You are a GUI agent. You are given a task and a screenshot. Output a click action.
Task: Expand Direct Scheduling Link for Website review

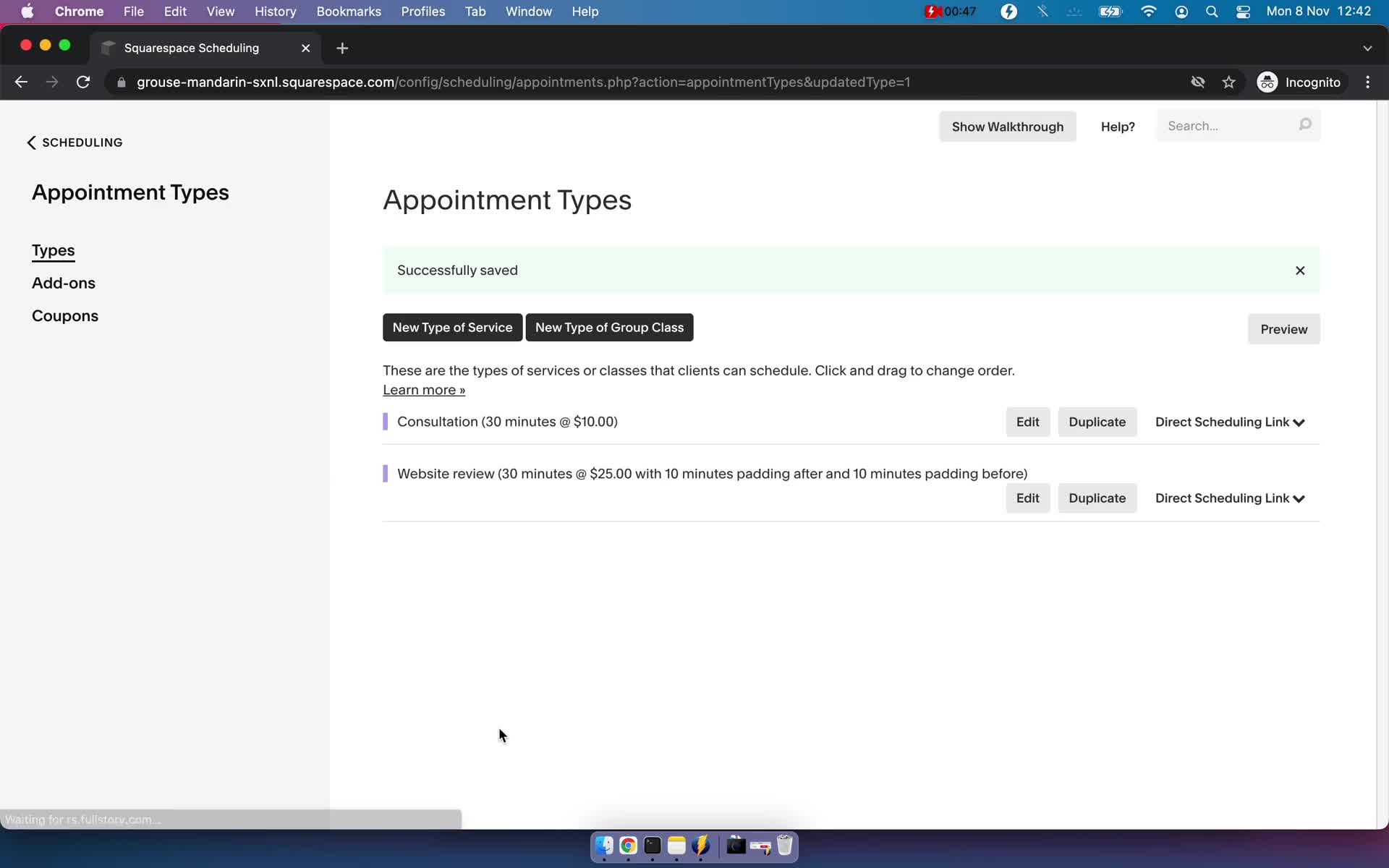click(1230, 498)
